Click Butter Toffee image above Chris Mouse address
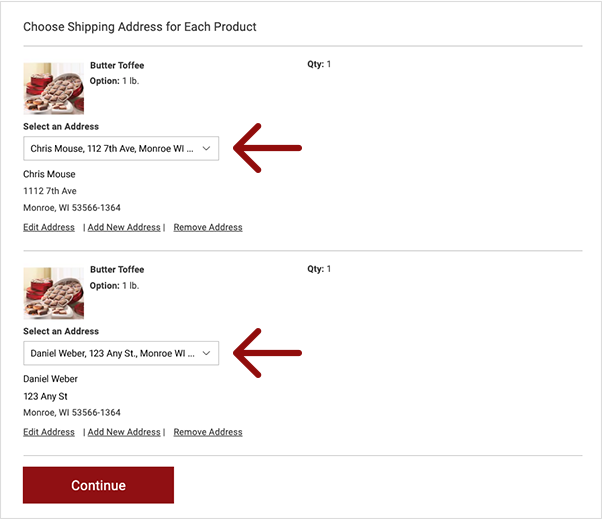Image resolution: width=602 pixels, height=519 pixels. coord(53,88)
